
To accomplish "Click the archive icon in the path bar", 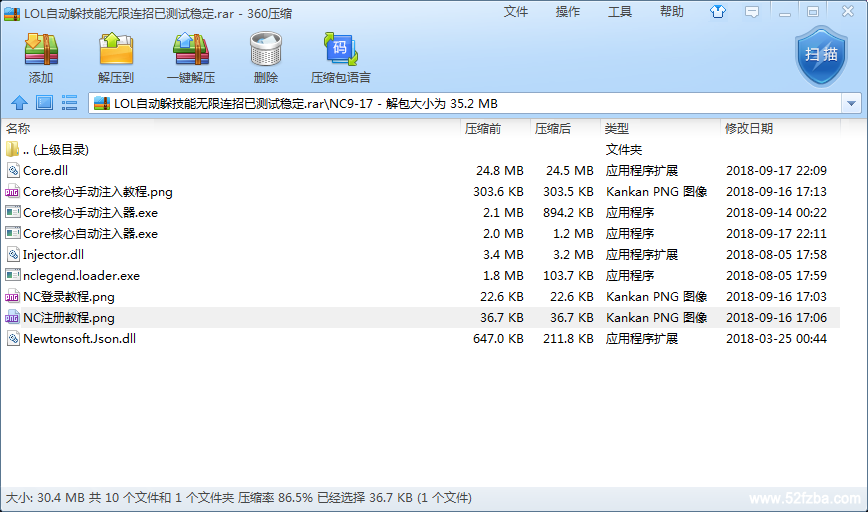I will (x=102, y=103).
